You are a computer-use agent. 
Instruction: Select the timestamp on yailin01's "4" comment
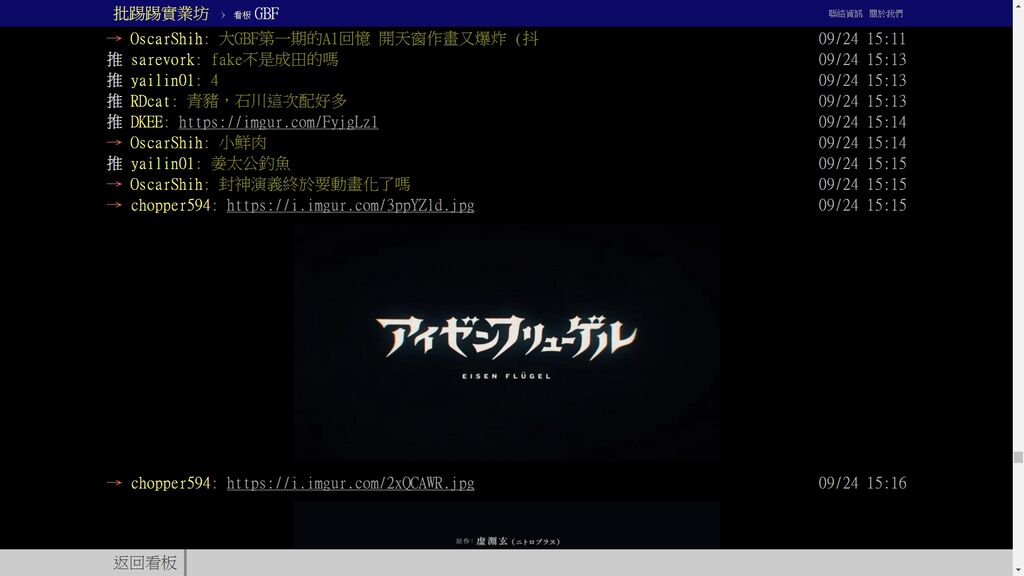point(862,81)
